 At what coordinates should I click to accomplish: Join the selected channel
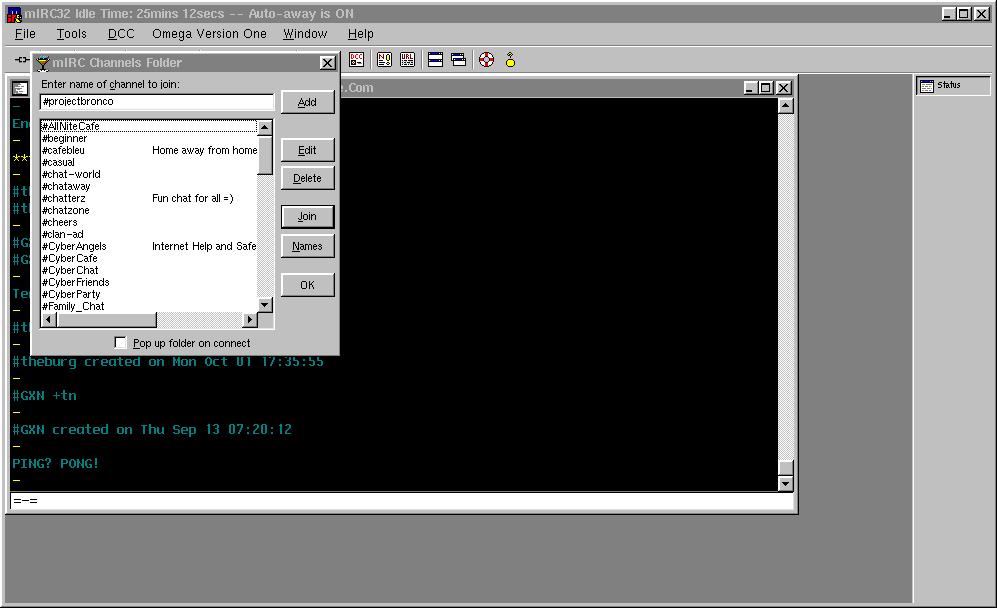(307, 216)
